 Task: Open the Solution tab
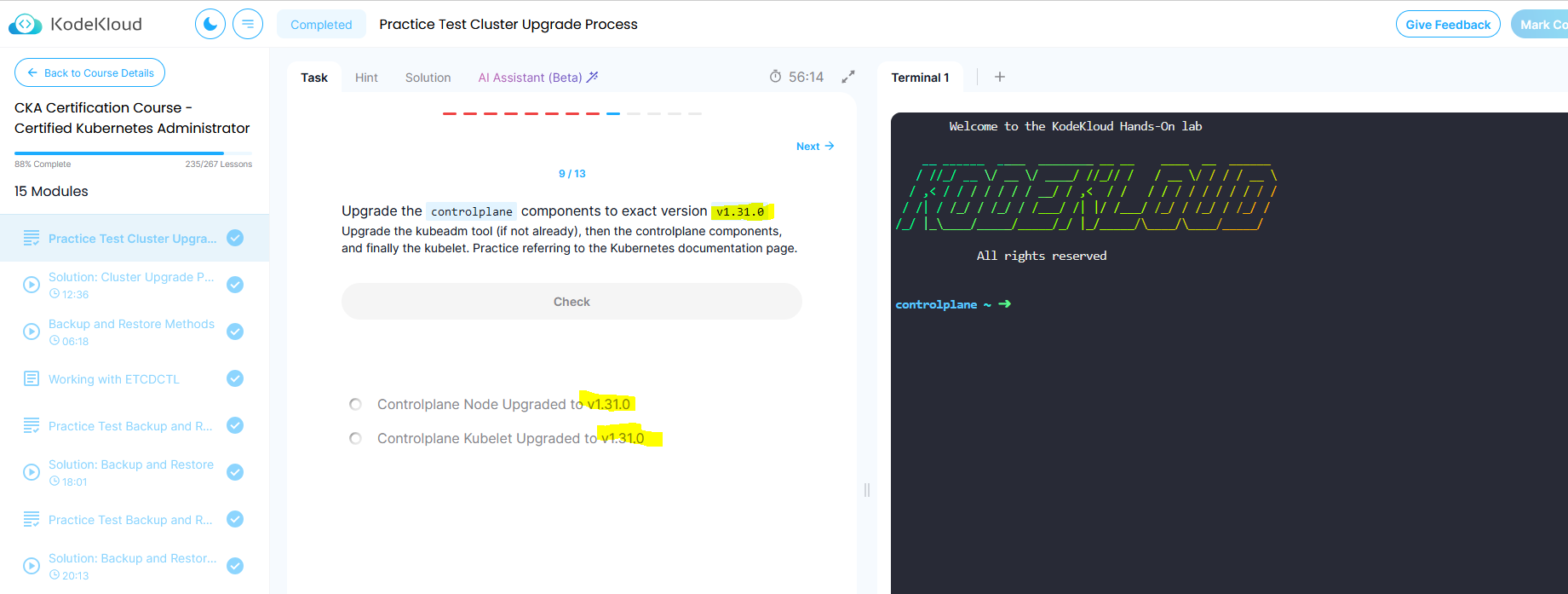point(428,78)
